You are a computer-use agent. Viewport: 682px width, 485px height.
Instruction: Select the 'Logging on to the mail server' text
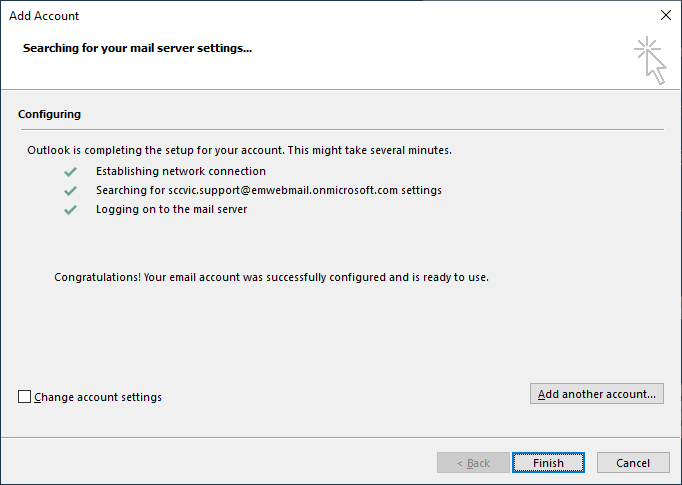[171, 209]
